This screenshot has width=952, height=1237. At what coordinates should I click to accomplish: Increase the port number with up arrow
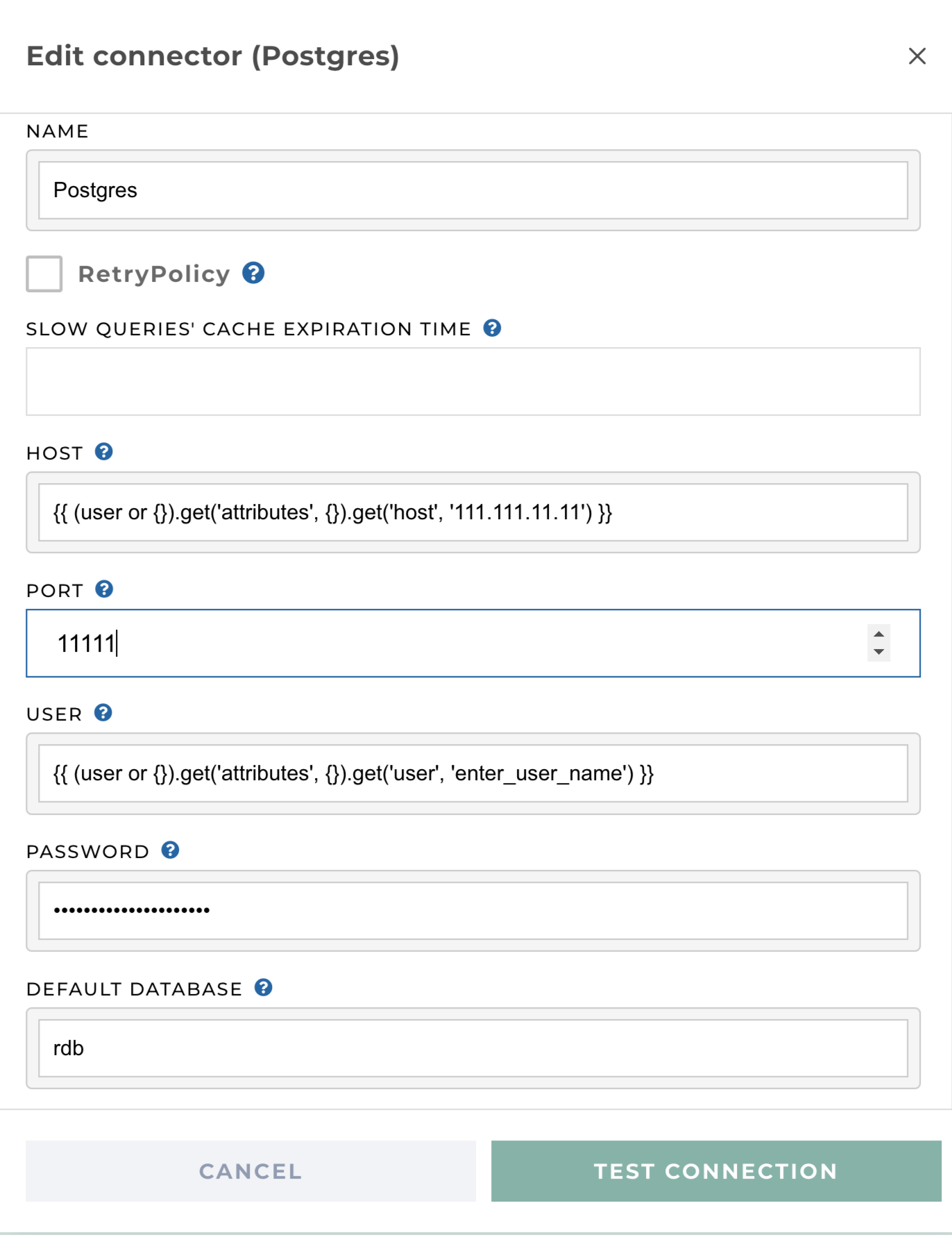tap(878, 634)
